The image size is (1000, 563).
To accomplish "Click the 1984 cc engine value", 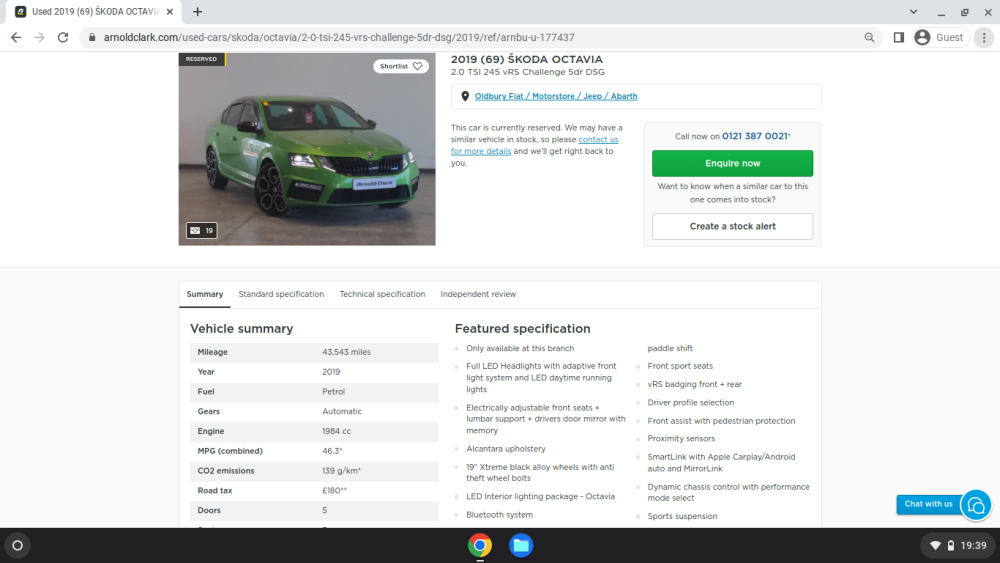I will tap(336, 431).
